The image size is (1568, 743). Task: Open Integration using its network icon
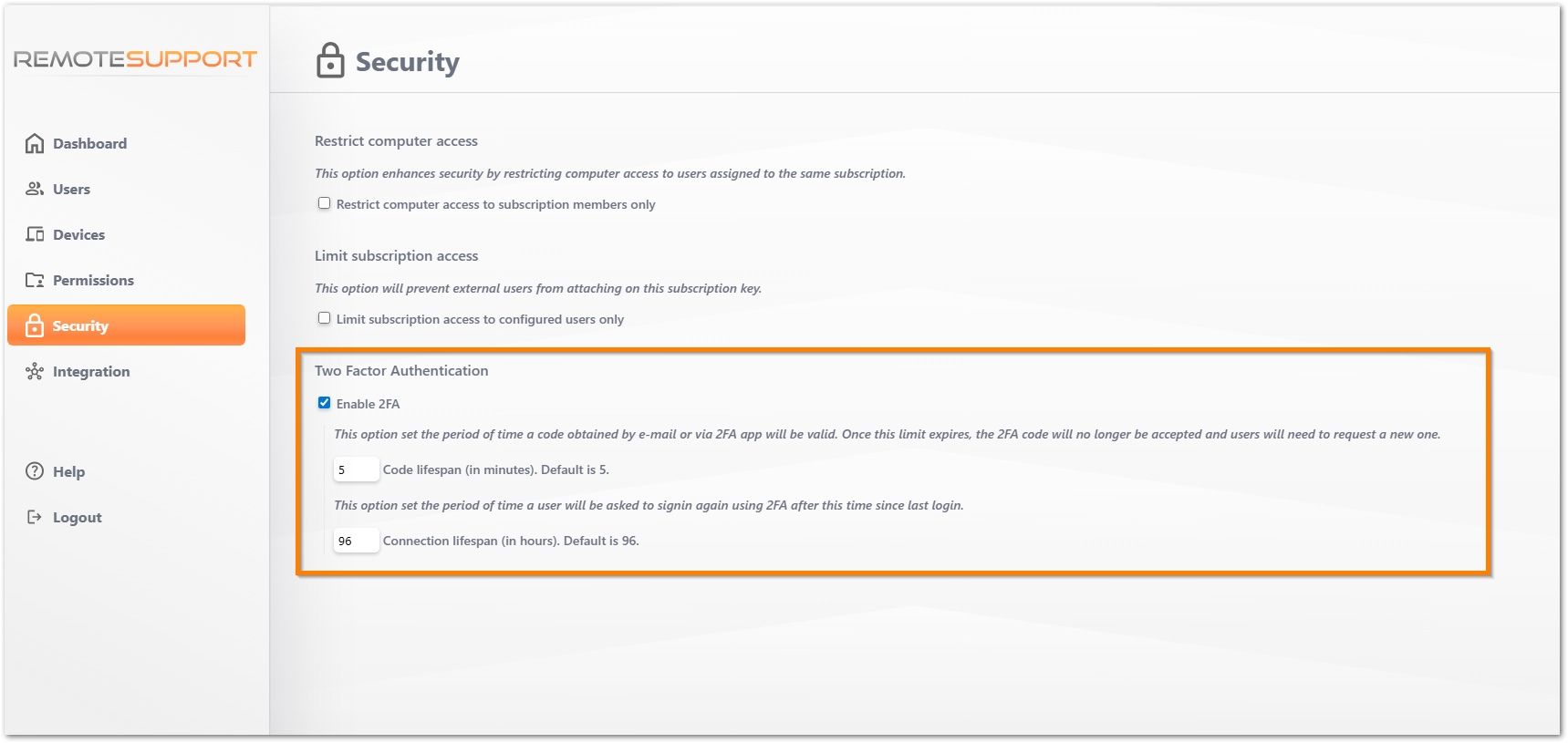(34, 371)
